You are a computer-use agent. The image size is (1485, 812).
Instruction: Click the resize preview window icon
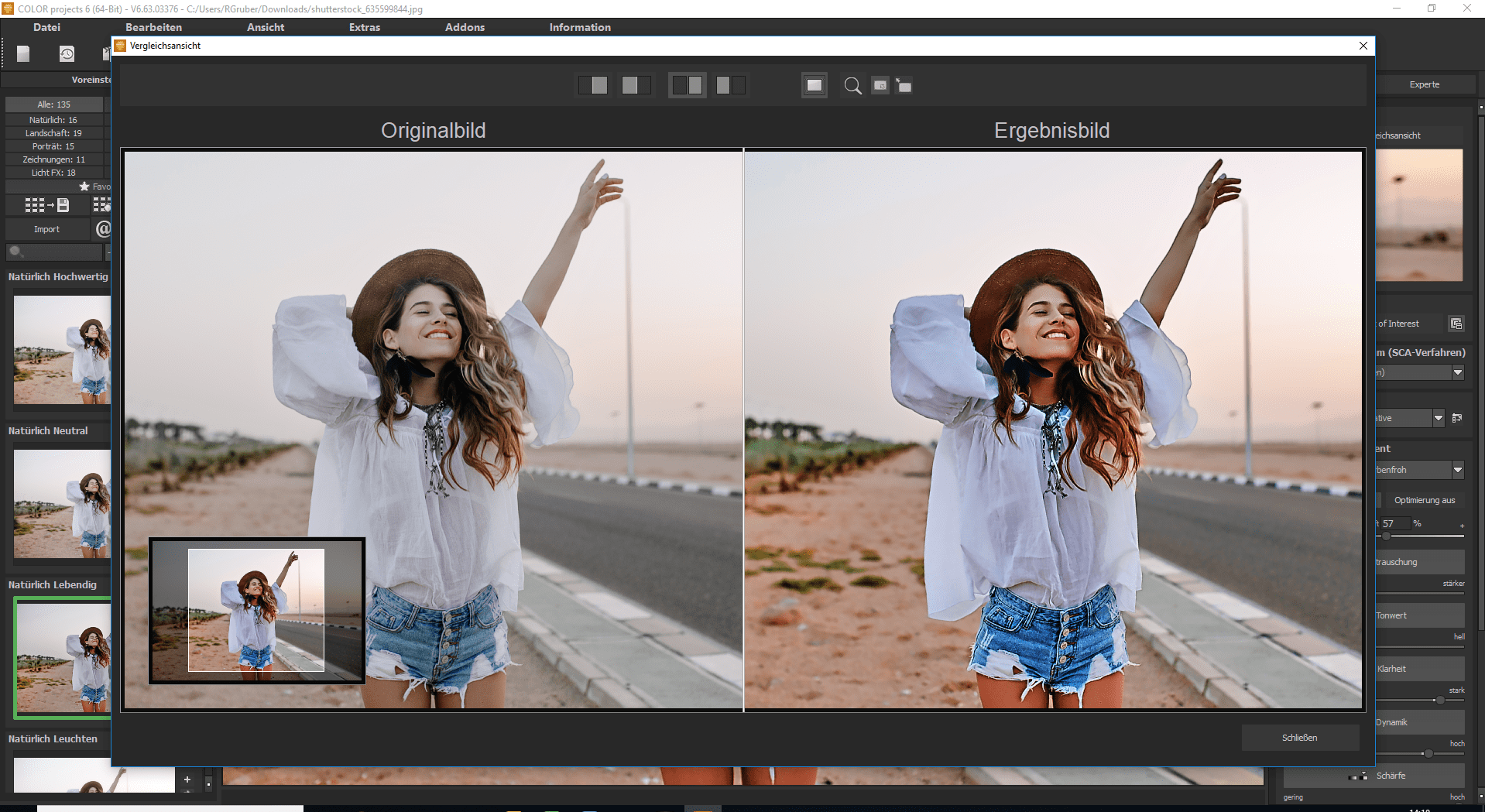(x=904, y=85)
